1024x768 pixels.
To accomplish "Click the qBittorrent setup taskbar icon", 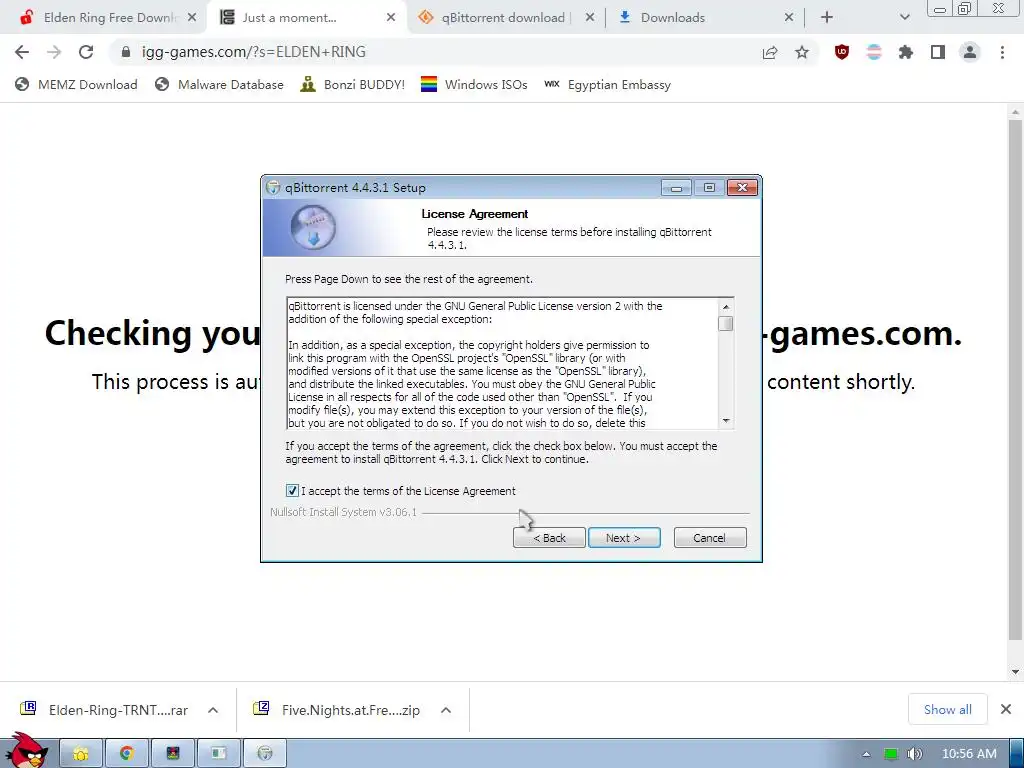I will pos(264,754).
